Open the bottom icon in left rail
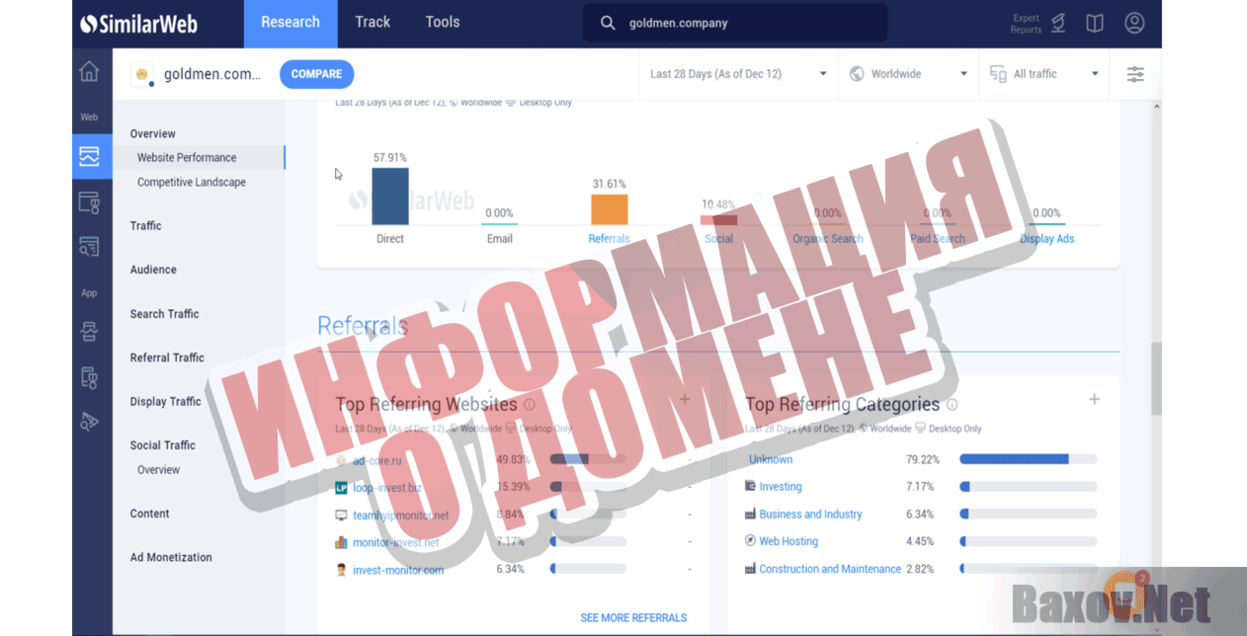This screenshot has height=636, width=1247. coord(90,421)
